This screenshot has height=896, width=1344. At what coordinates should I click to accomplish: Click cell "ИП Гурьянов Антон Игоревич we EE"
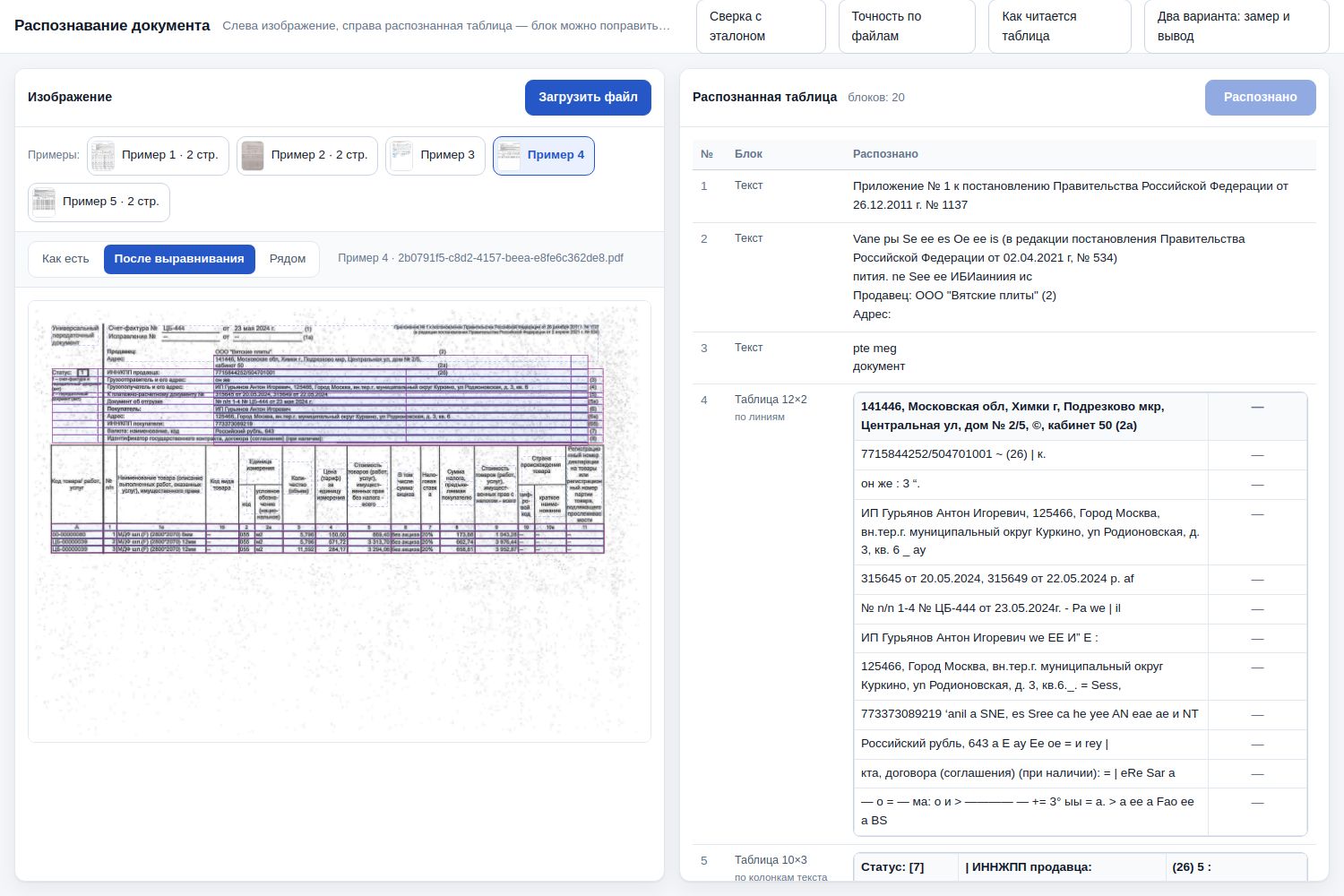tap(1030, 638)
